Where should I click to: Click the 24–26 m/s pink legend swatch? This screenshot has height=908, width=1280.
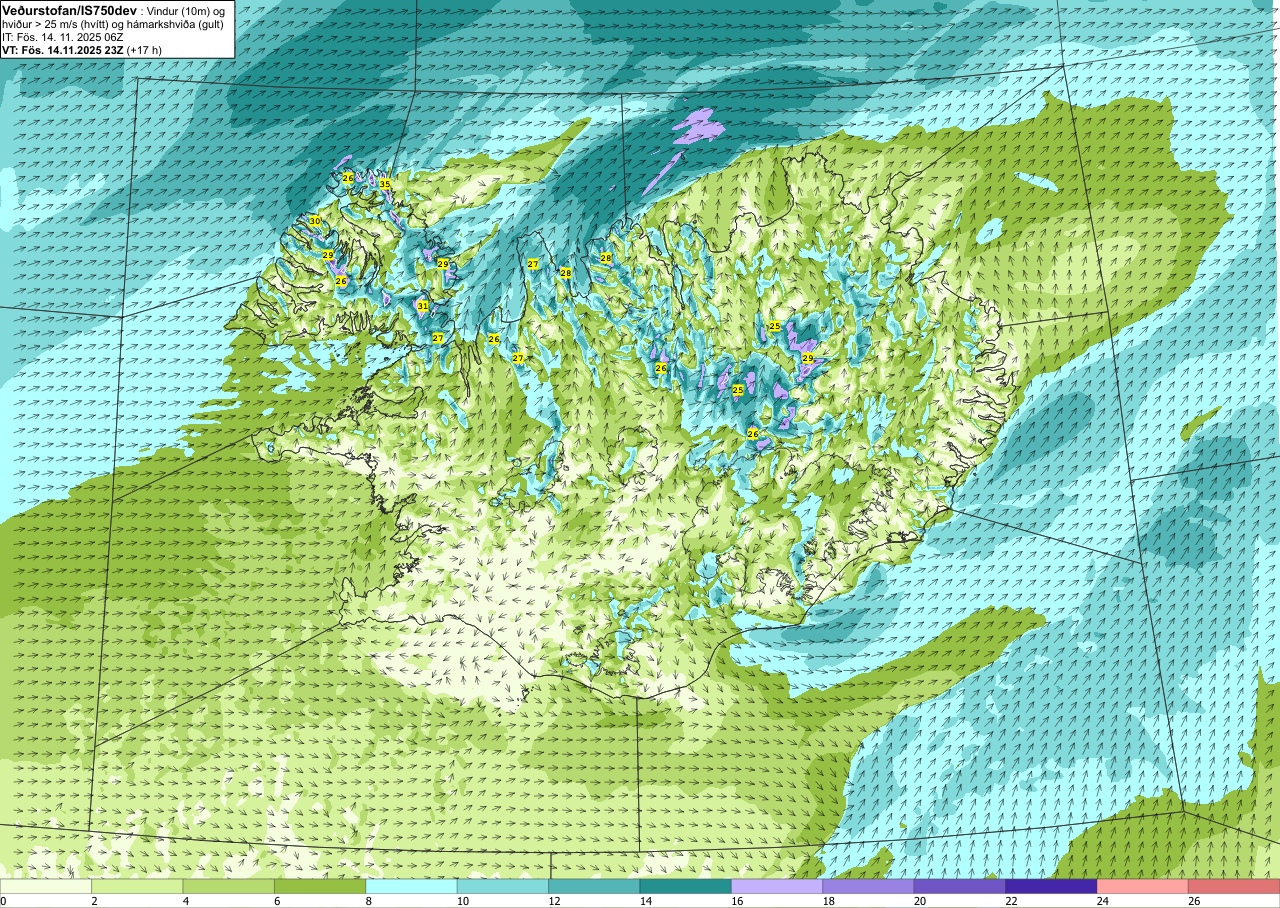tap(1143, 886)
